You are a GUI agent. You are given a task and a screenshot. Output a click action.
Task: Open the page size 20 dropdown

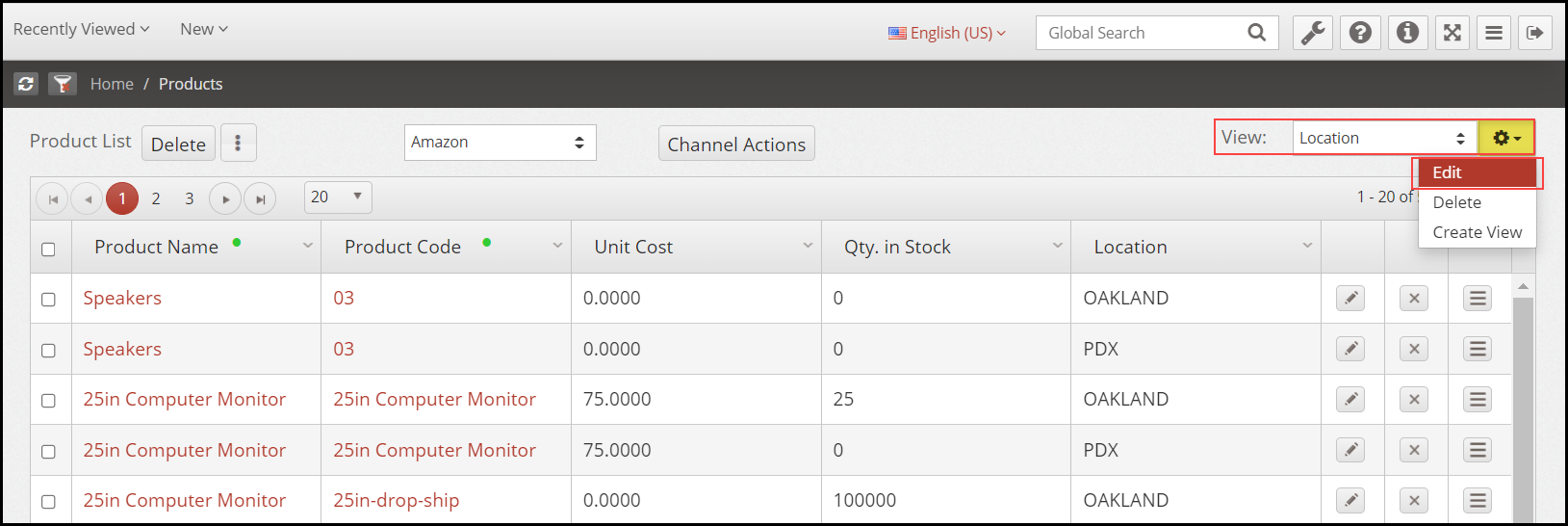(338, 197)
